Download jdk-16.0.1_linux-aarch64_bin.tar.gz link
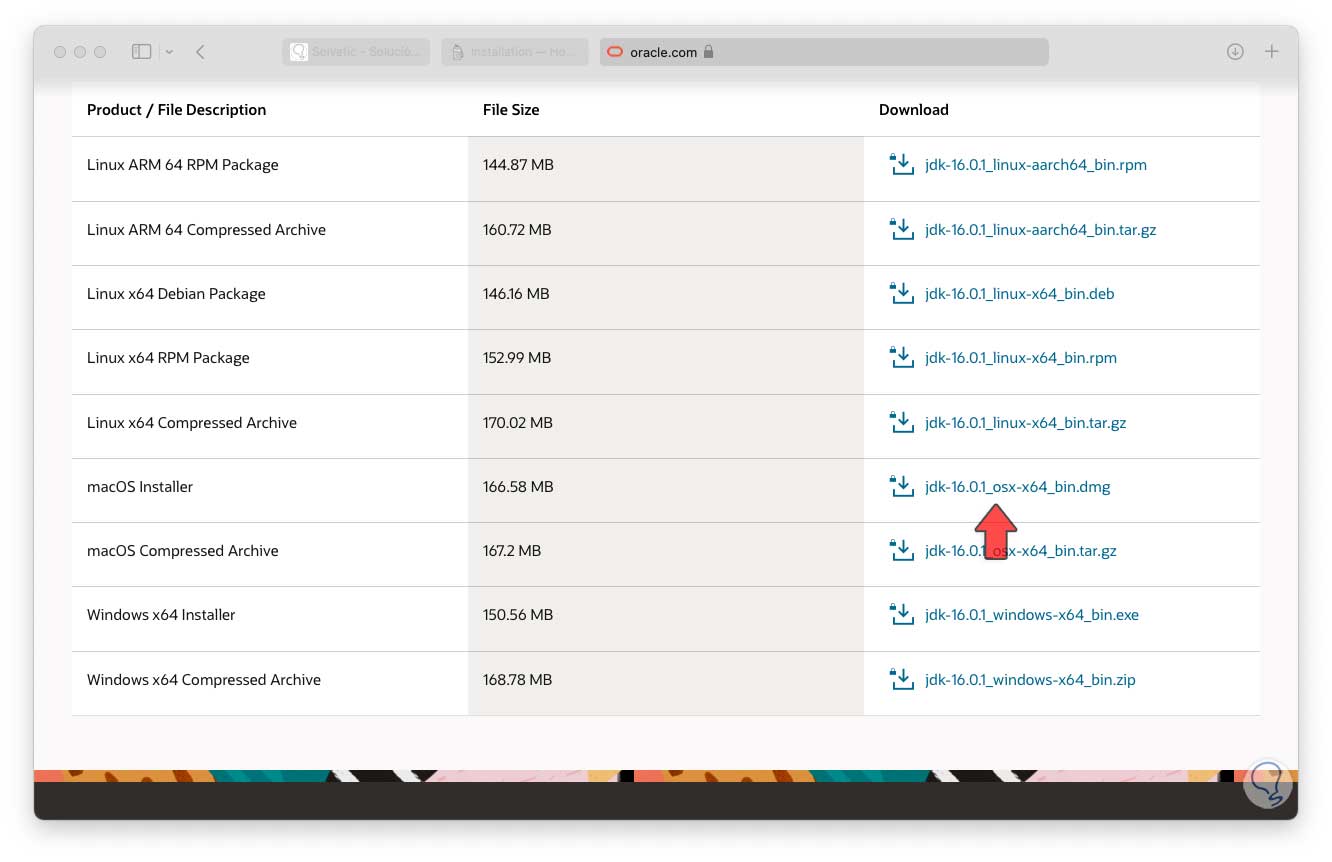The image size is (1332, 862). tap(1041, 230)
